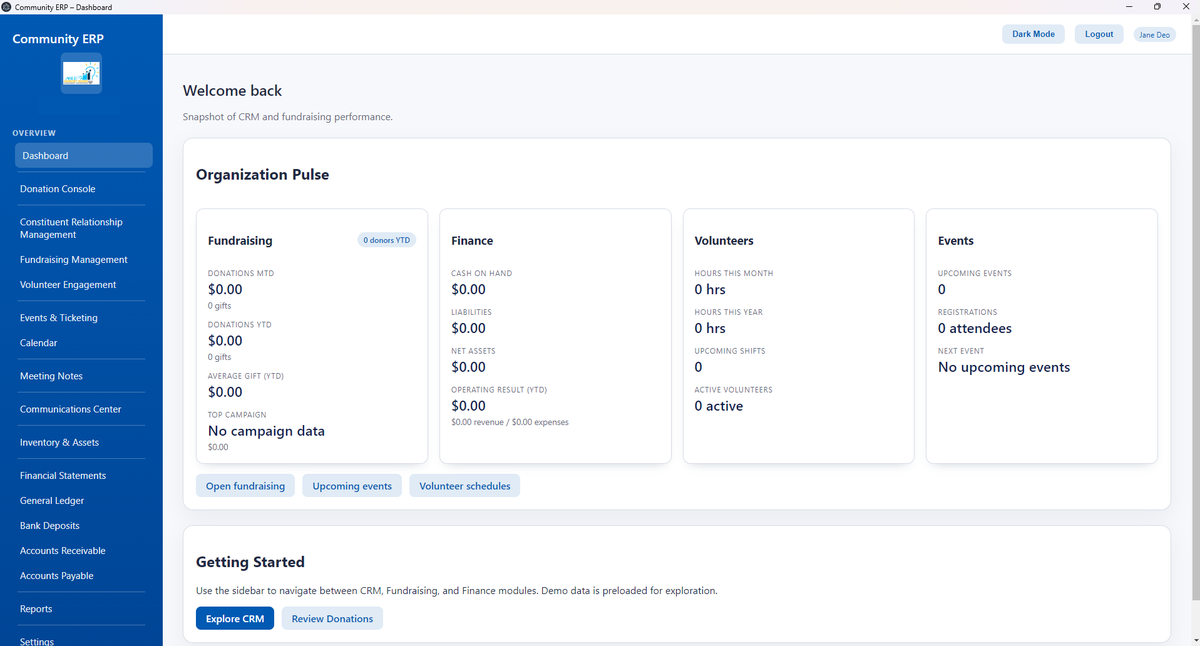Open Meeting Notes
Image resolution: width=1200 pixels, height=646 pixels.
click(x=51, y=376)
